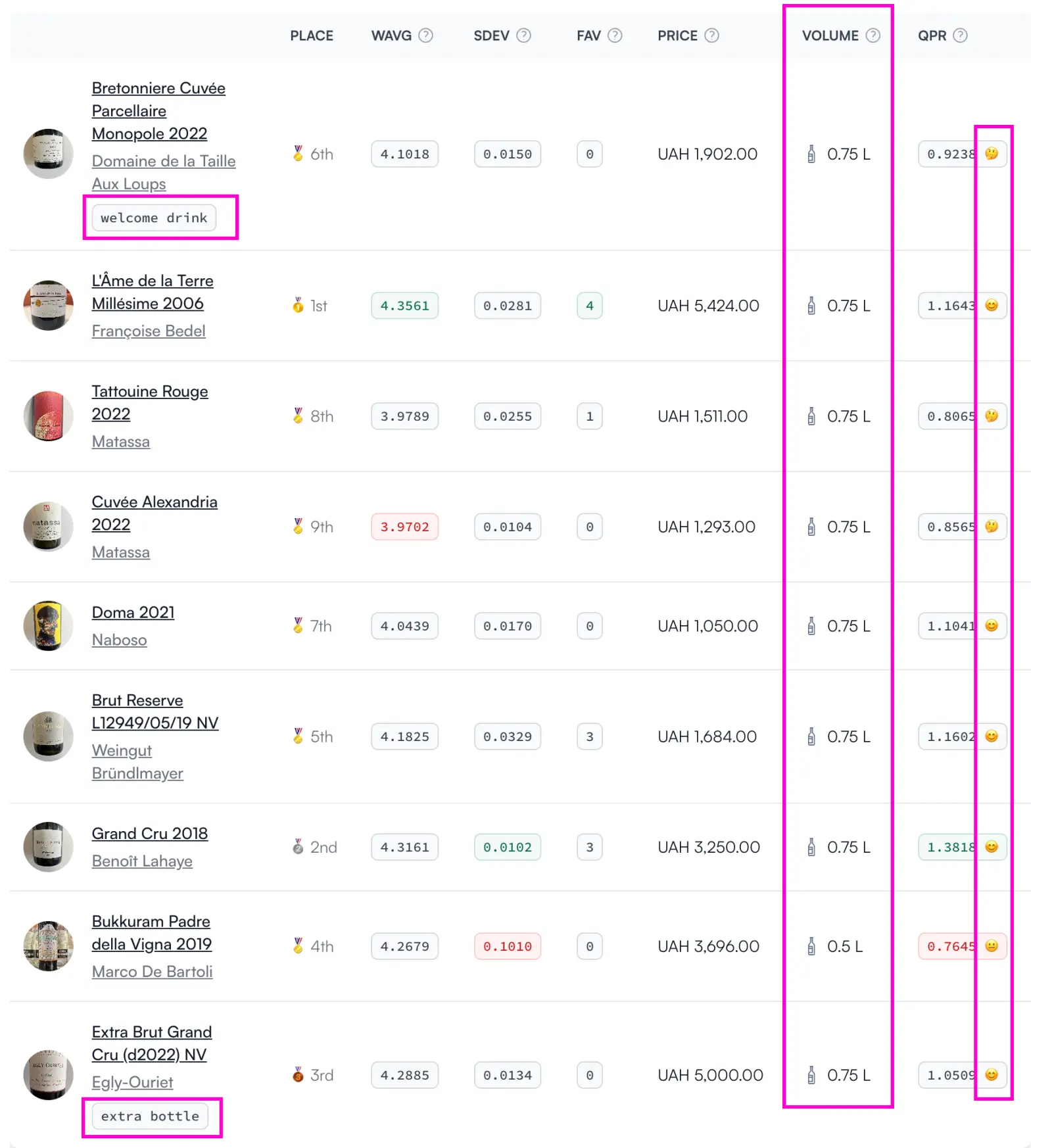Open the L'Âme de la Terre Millésime 2006 link

(x=152, y=292)
